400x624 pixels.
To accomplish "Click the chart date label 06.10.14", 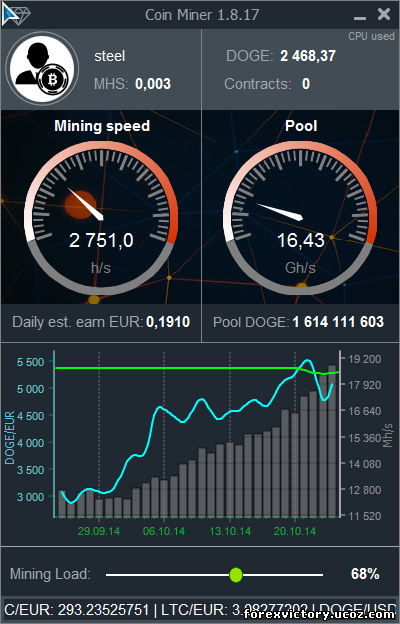I will click(164, 531).
